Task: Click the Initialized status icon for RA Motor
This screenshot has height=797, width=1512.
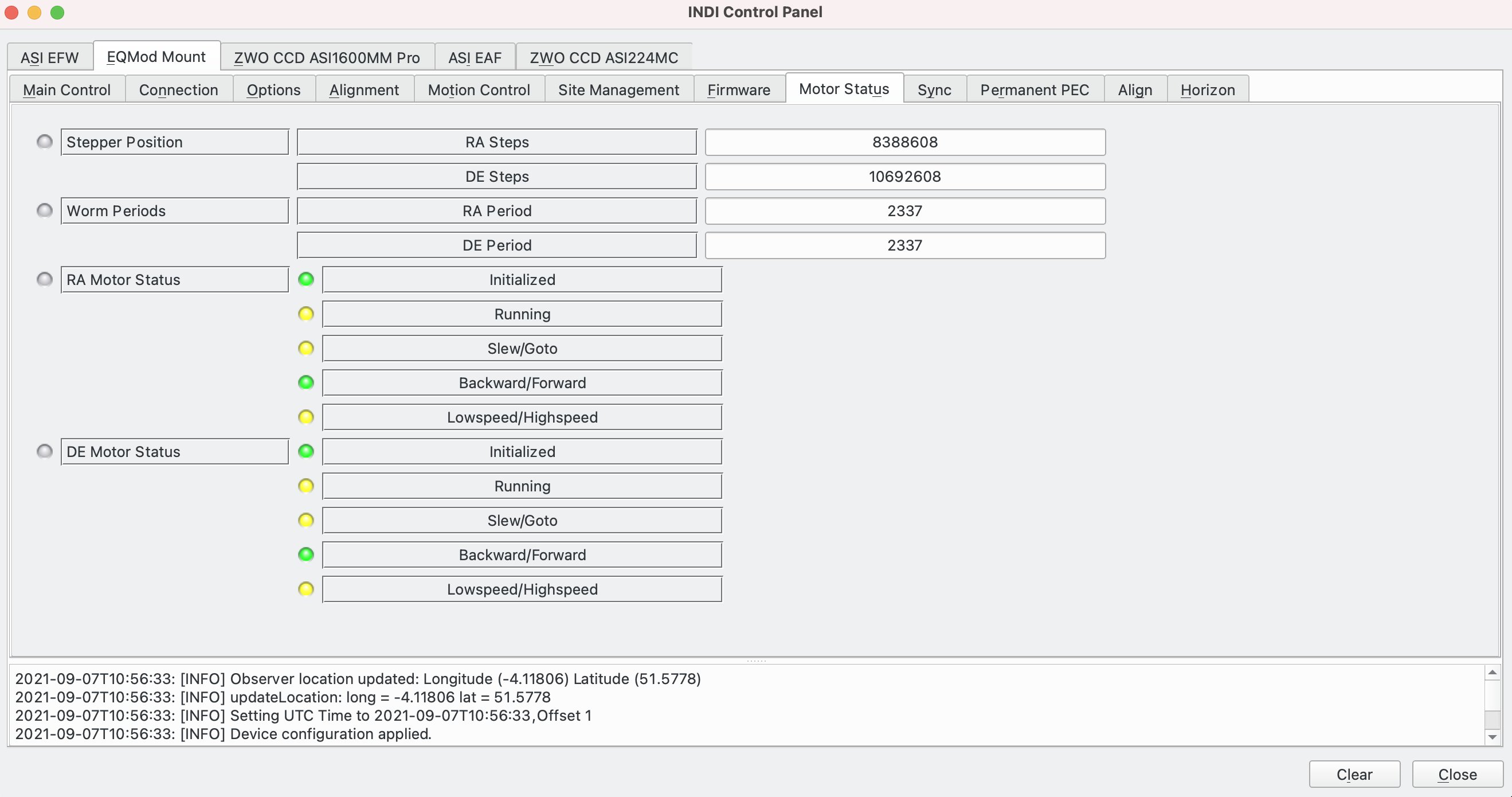Action: [305, 280]
